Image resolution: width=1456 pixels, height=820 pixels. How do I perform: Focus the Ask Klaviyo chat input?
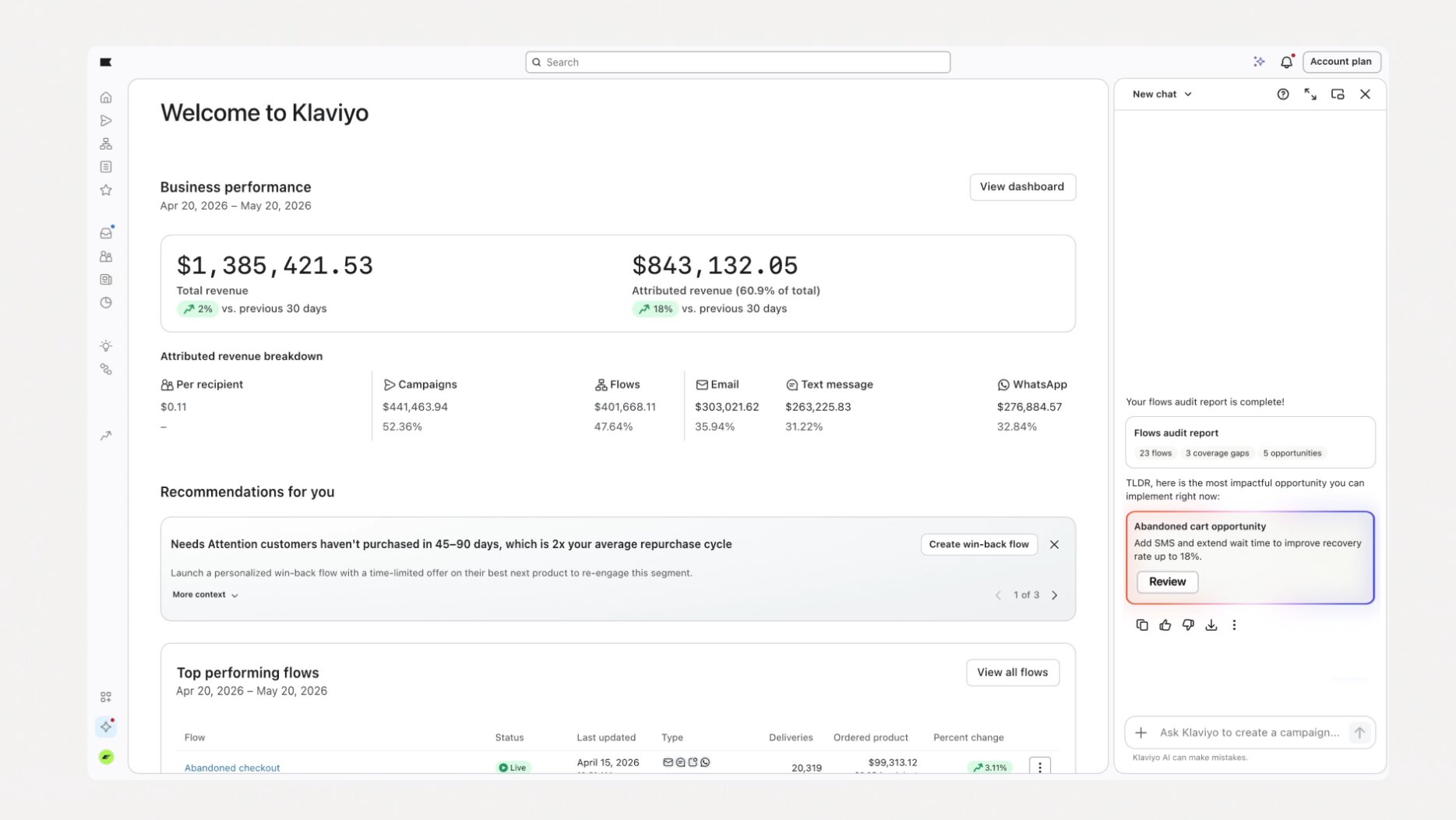1249,733
